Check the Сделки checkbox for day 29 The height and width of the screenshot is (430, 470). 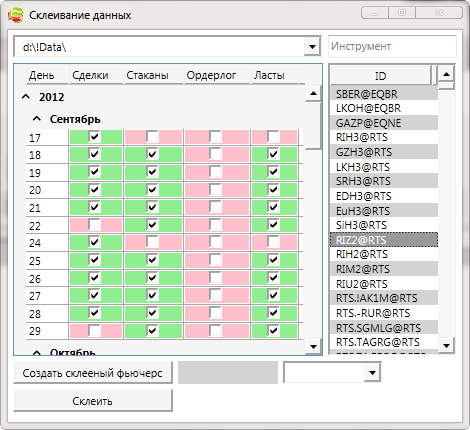[94, 330]
